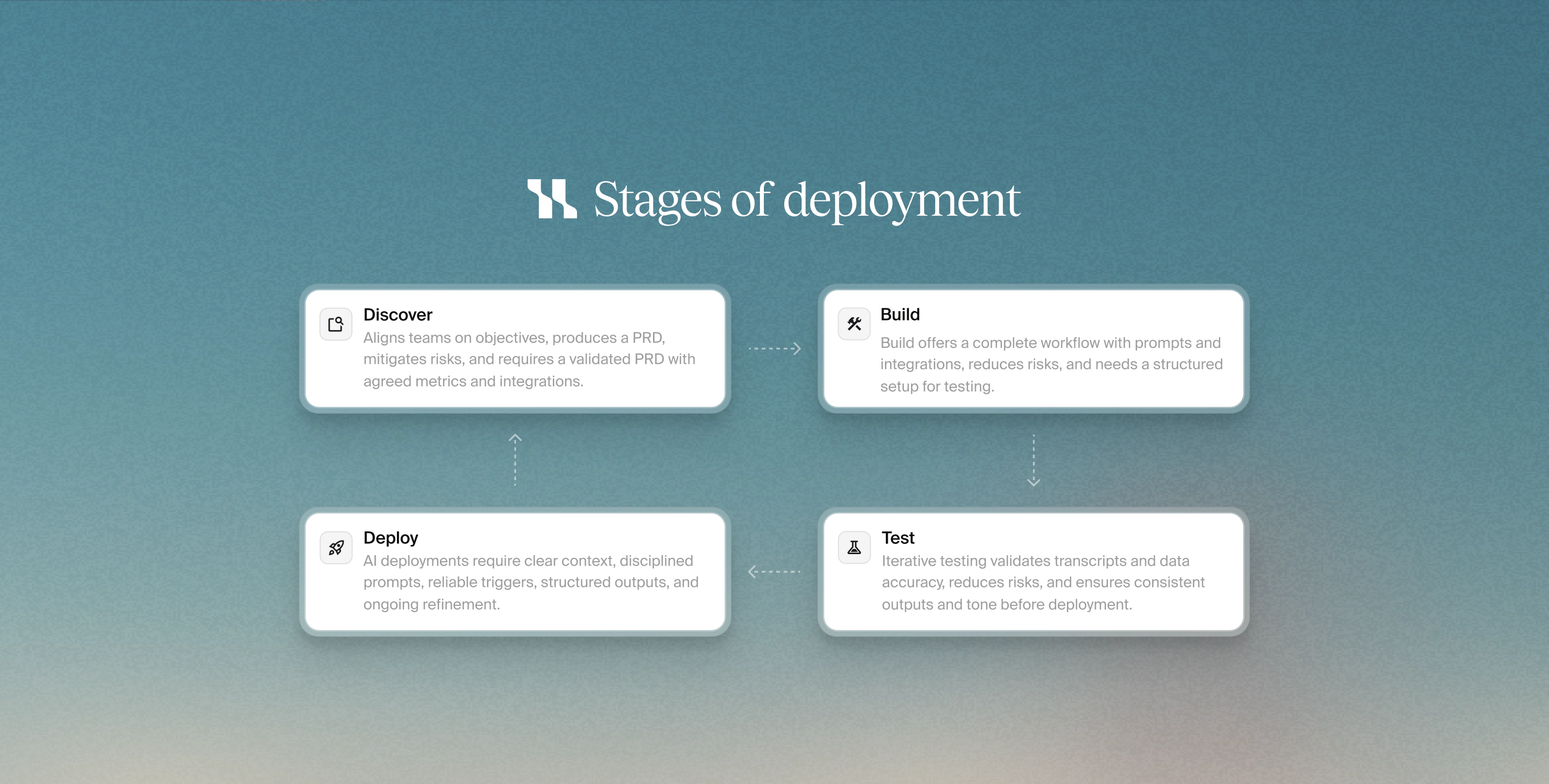
Task: Click the downward dashed arrow below Build
Action: [x=1033, y=461]
